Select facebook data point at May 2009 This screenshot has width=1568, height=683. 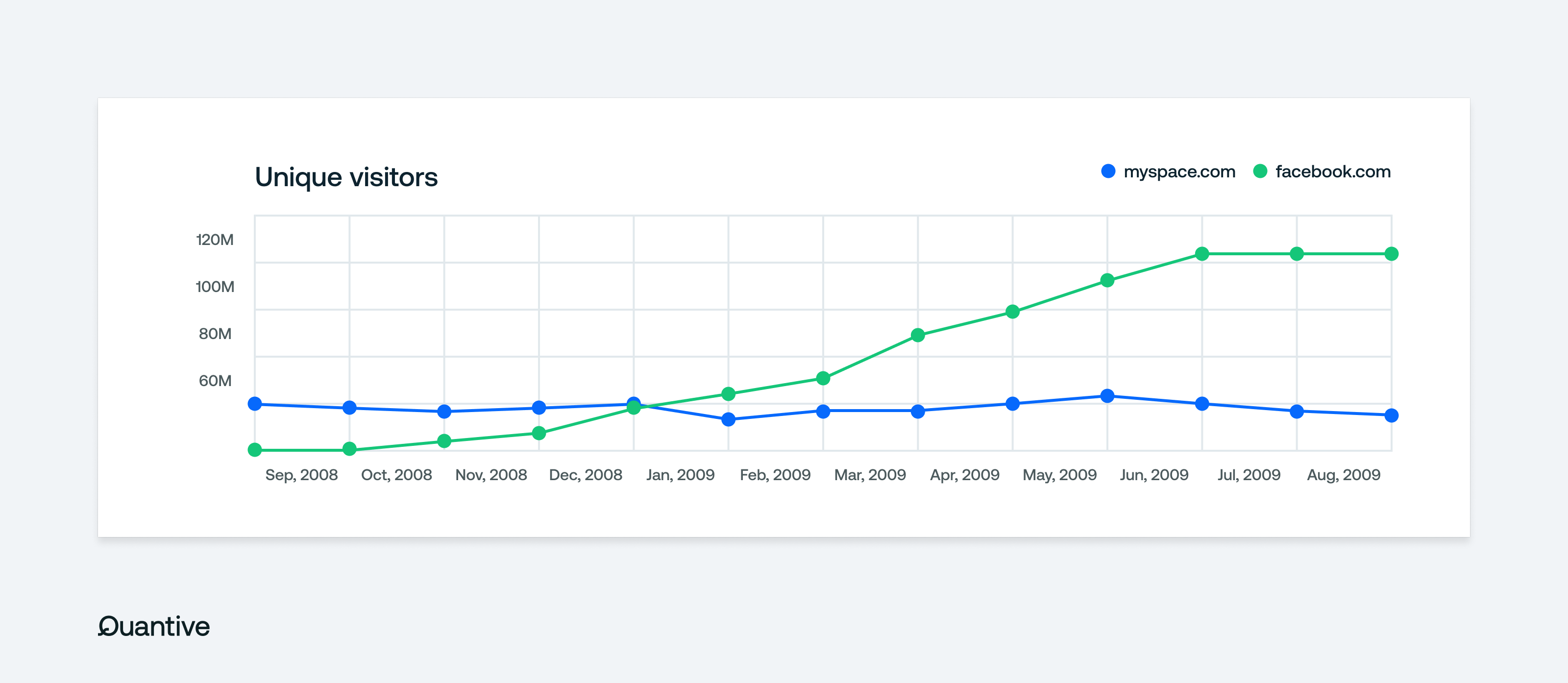(1012, 312)
